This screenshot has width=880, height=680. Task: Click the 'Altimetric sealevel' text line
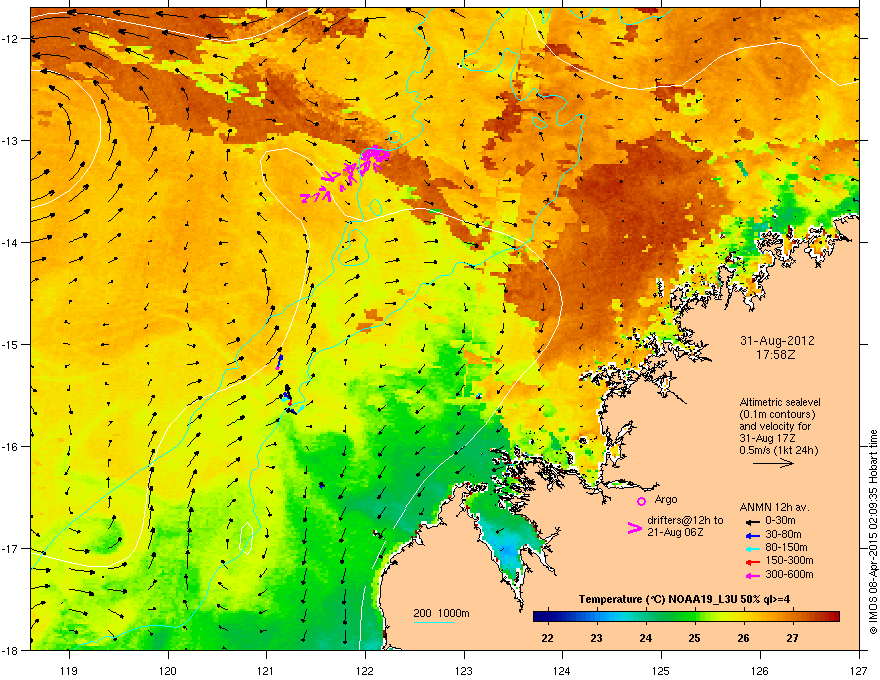[780, 402]
